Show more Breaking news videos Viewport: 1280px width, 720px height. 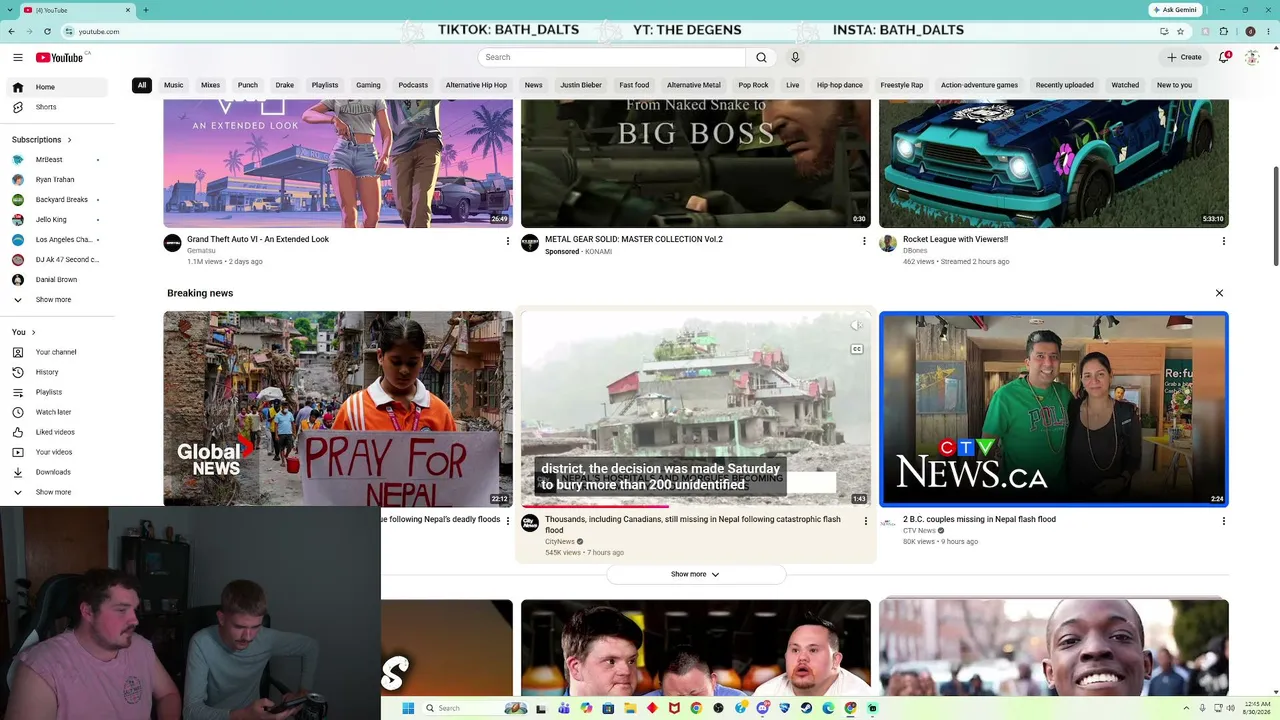(x=696, y=574)
